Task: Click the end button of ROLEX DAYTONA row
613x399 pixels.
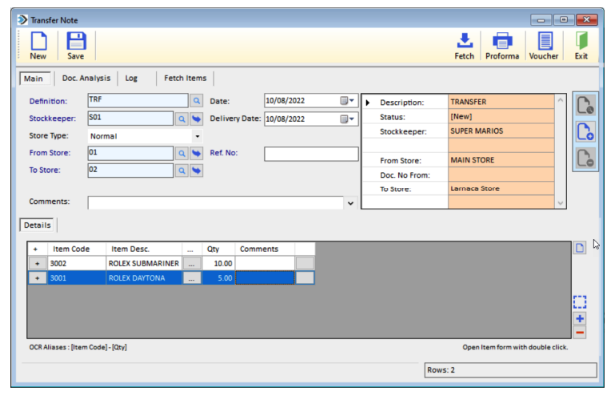Action: pos(305,278)
